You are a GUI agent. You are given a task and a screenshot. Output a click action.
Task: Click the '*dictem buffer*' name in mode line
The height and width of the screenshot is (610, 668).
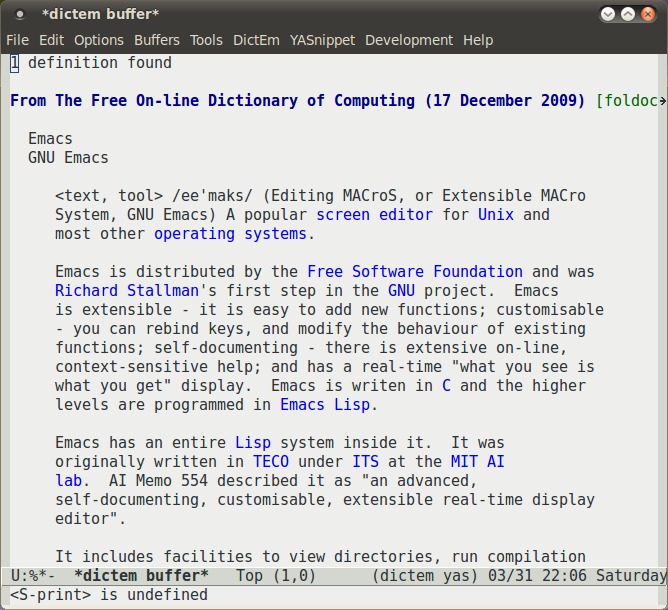141,576
